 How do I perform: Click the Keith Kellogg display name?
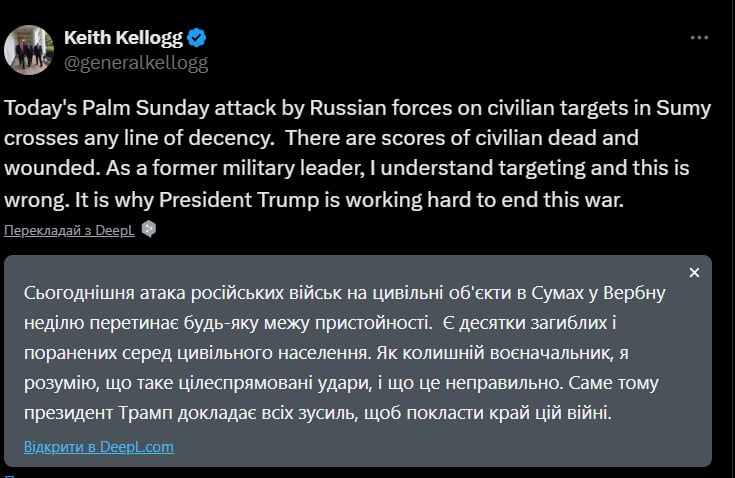[x=123, y=38]
